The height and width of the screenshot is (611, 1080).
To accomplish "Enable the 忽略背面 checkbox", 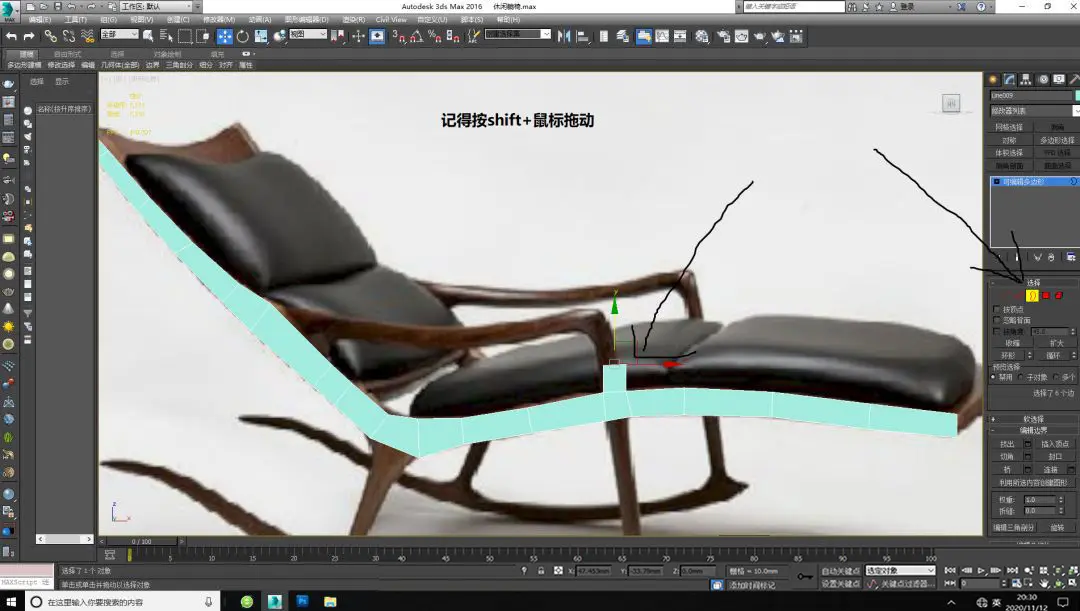I will 997,320.
